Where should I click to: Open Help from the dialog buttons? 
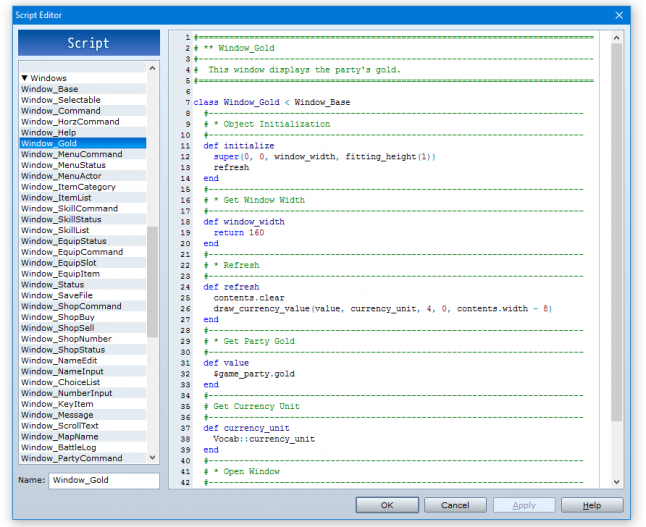coord(592,505)
